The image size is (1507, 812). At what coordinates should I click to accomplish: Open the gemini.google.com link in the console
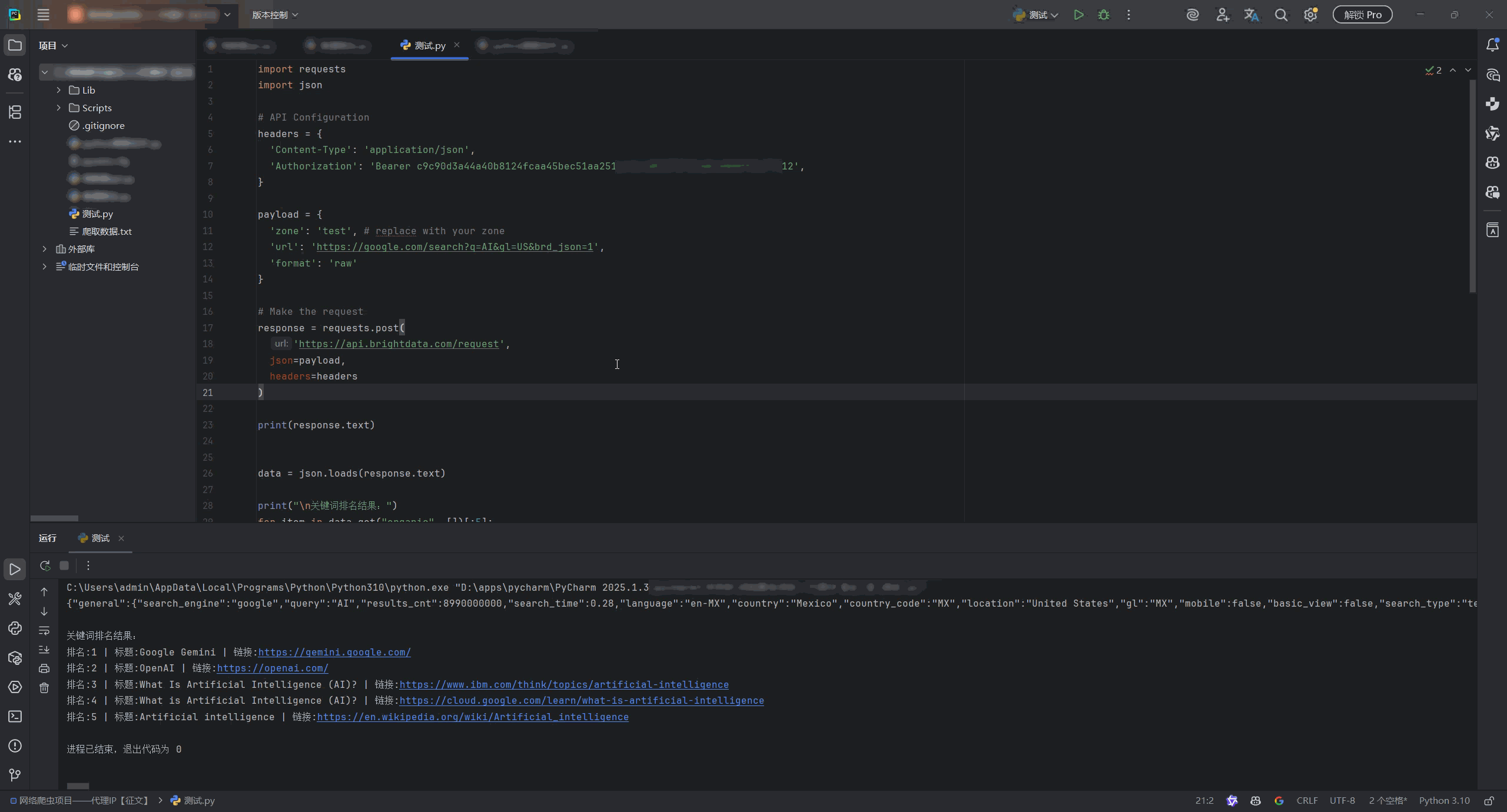334,652
